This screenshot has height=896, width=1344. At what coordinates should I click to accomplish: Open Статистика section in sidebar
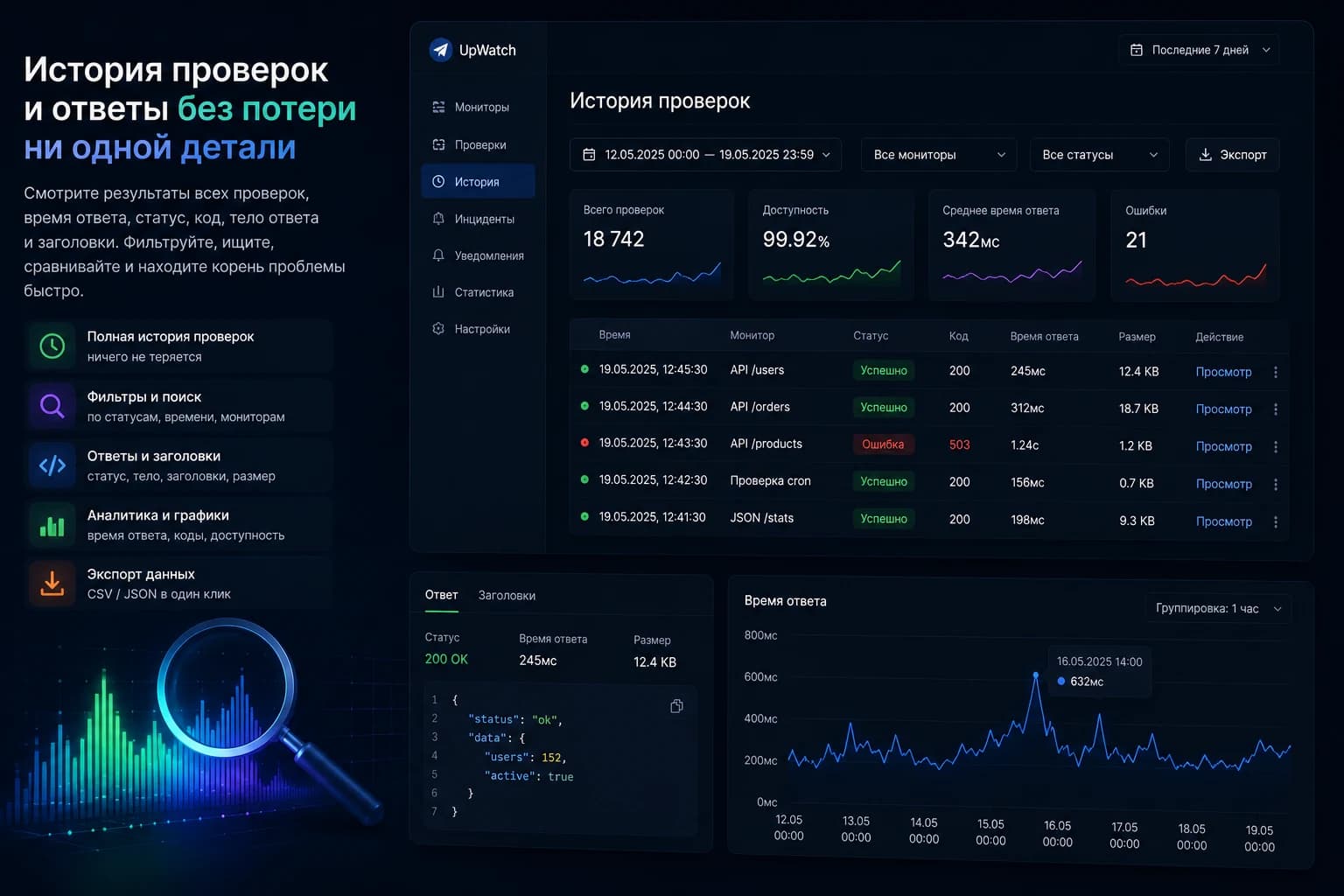click(478, 292)
